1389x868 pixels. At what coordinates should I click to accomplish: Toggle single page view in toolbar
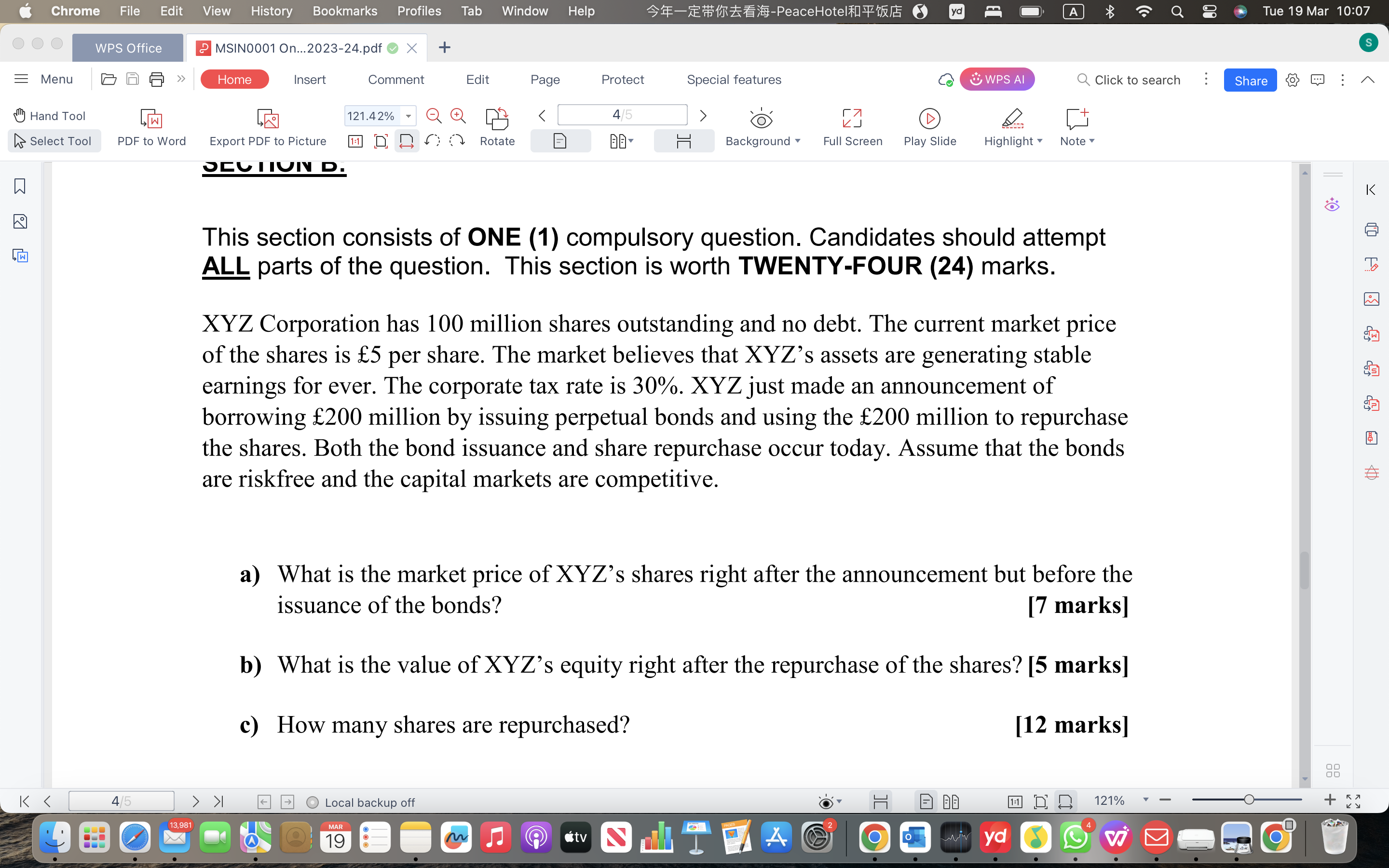pos(560,141)
